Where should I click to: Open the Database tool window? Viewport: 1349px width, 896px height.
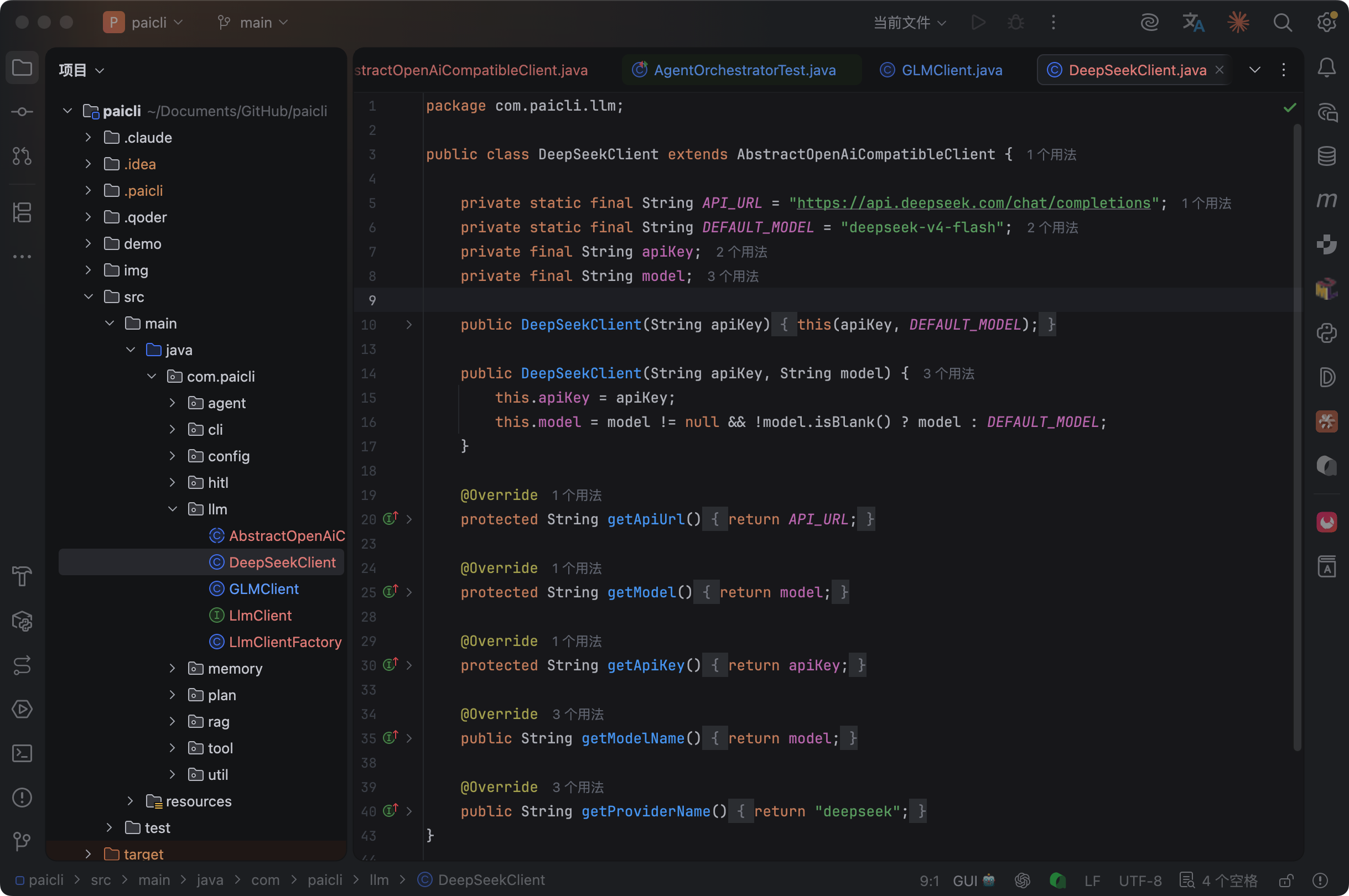[x=1326, y=156]
